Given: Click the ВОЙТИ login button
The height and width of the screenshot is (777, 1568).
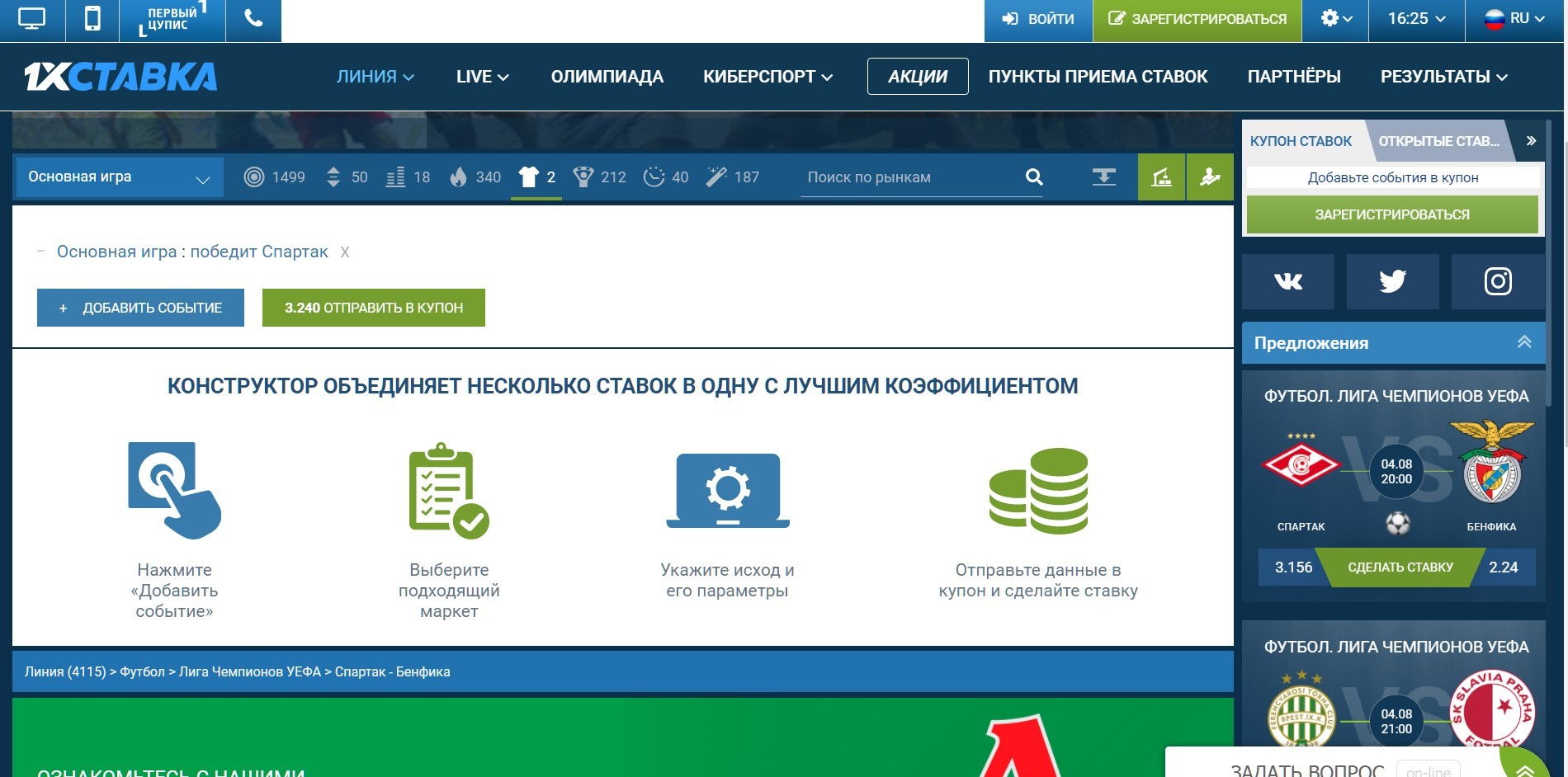Looking at the screenshot, I should coord(1038,19).
